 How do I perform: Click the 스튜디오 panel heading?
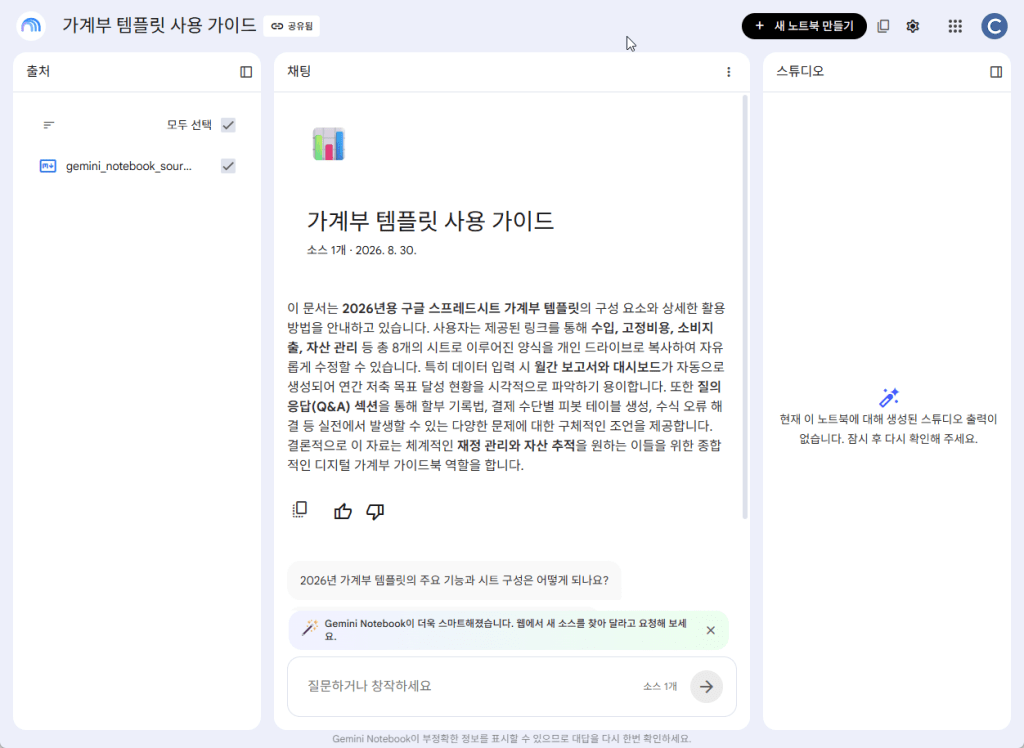800,71
